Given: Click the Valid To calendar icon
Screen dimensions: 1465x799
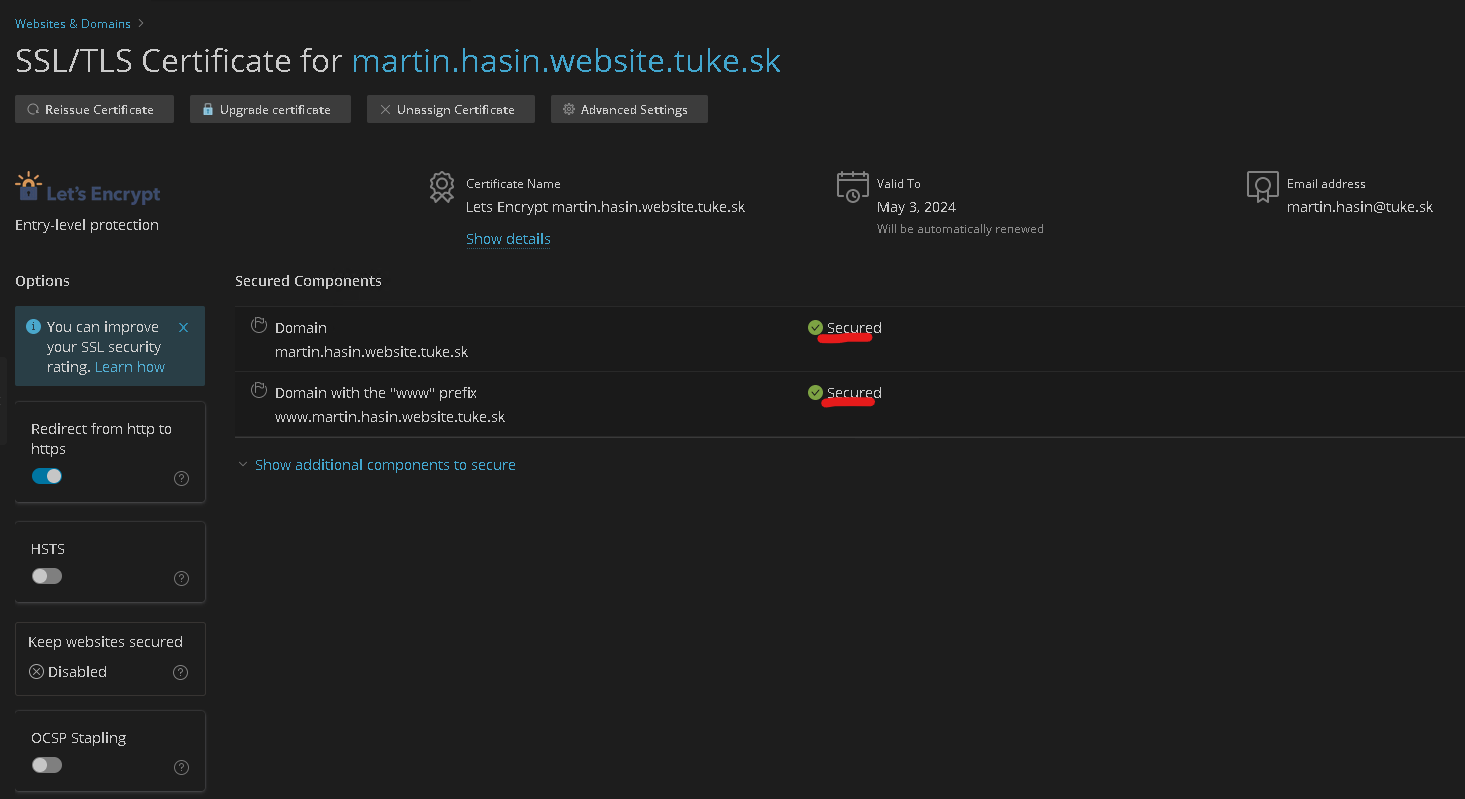Looking at the screenshot, I should pyautogui.click(x=852, y=187).
